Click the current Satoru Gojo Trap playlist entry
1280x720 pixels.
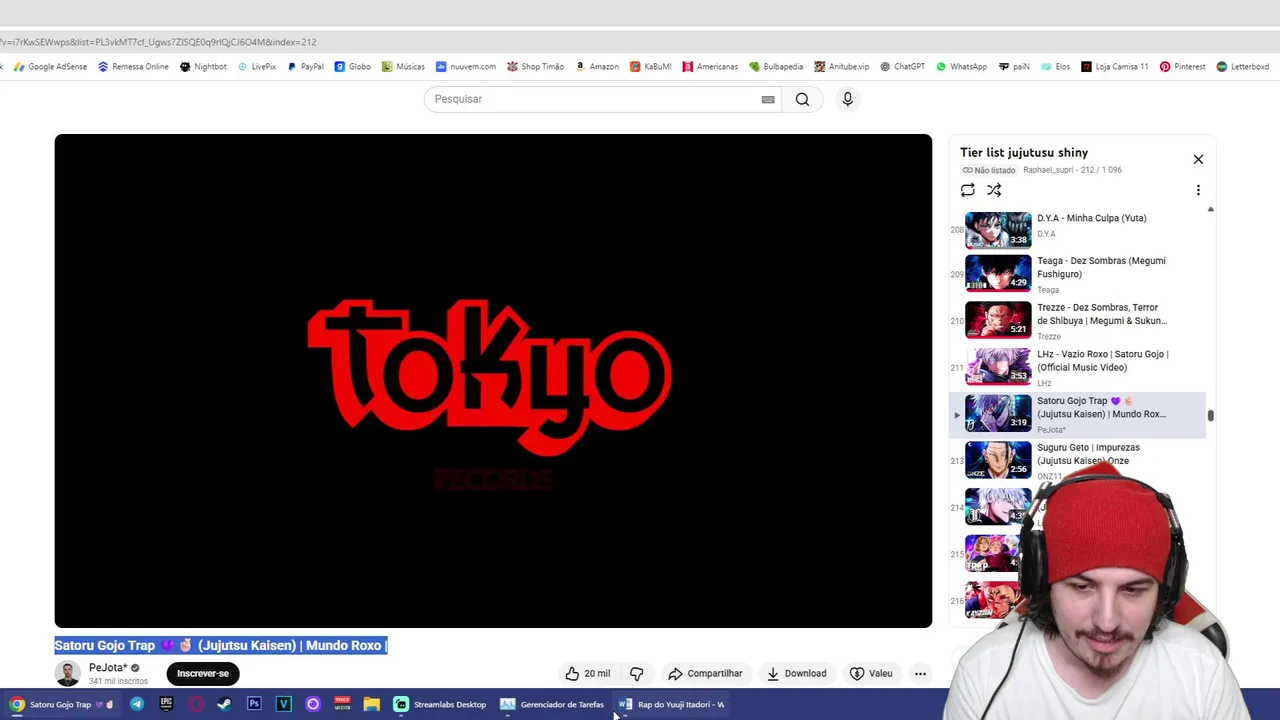1077,414
